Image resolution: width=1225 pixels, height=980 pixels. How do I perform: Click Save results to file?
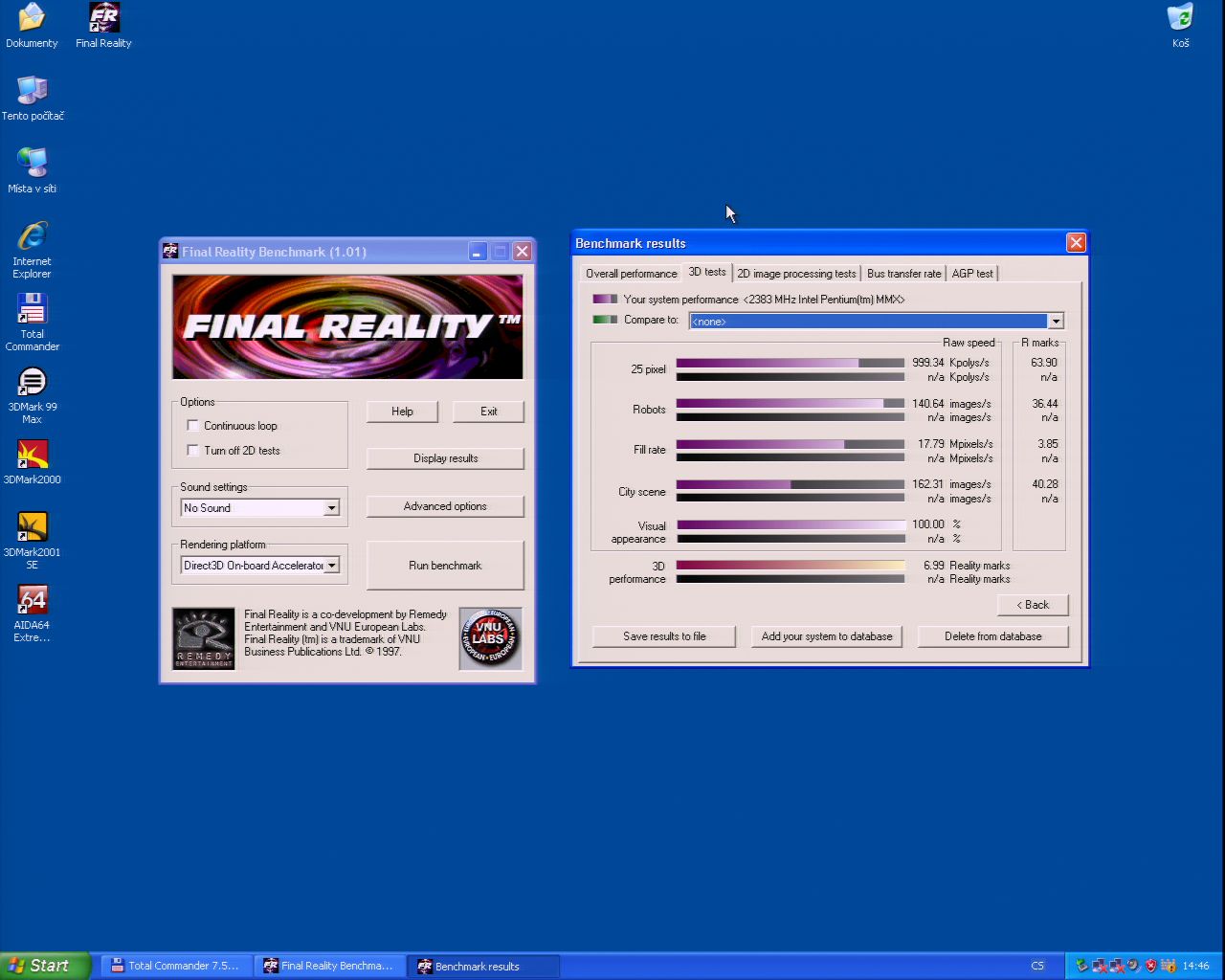click(x=664, y=636)
